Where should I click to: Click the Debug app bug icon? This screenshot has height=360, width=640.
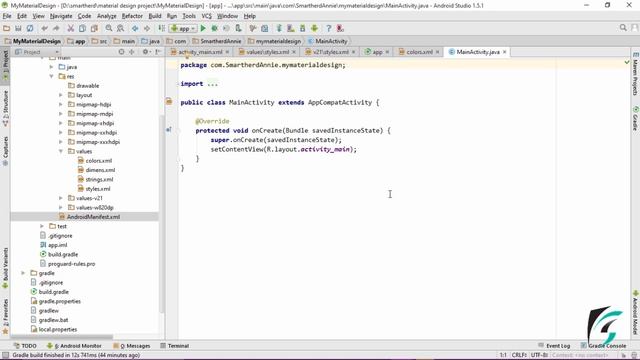coord(214,28)
